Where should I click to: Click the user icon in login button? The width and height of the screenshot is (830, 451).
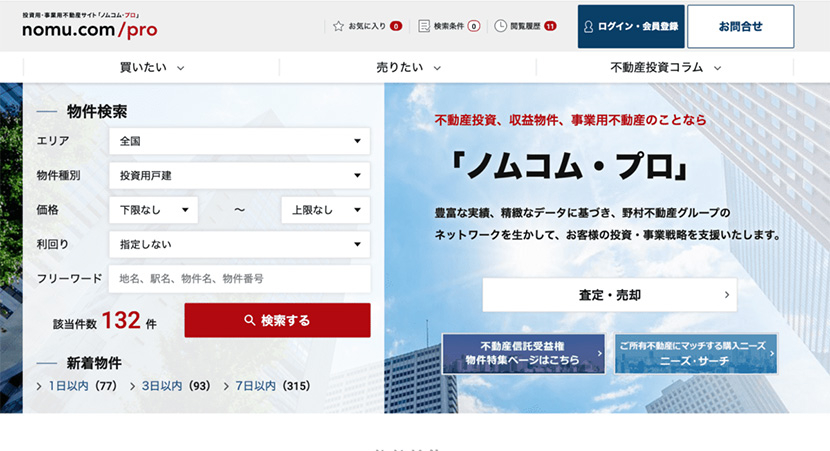588,26
